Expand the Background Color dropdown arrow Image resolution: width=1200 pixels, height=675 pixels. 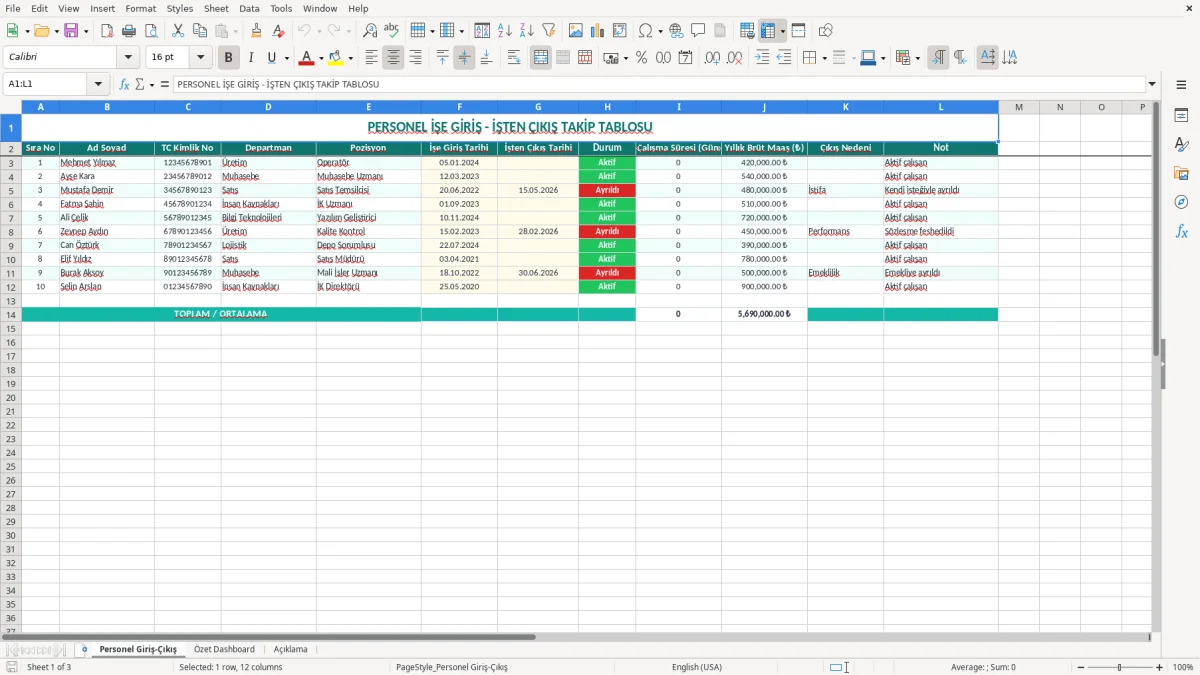[x=350, y=58]
